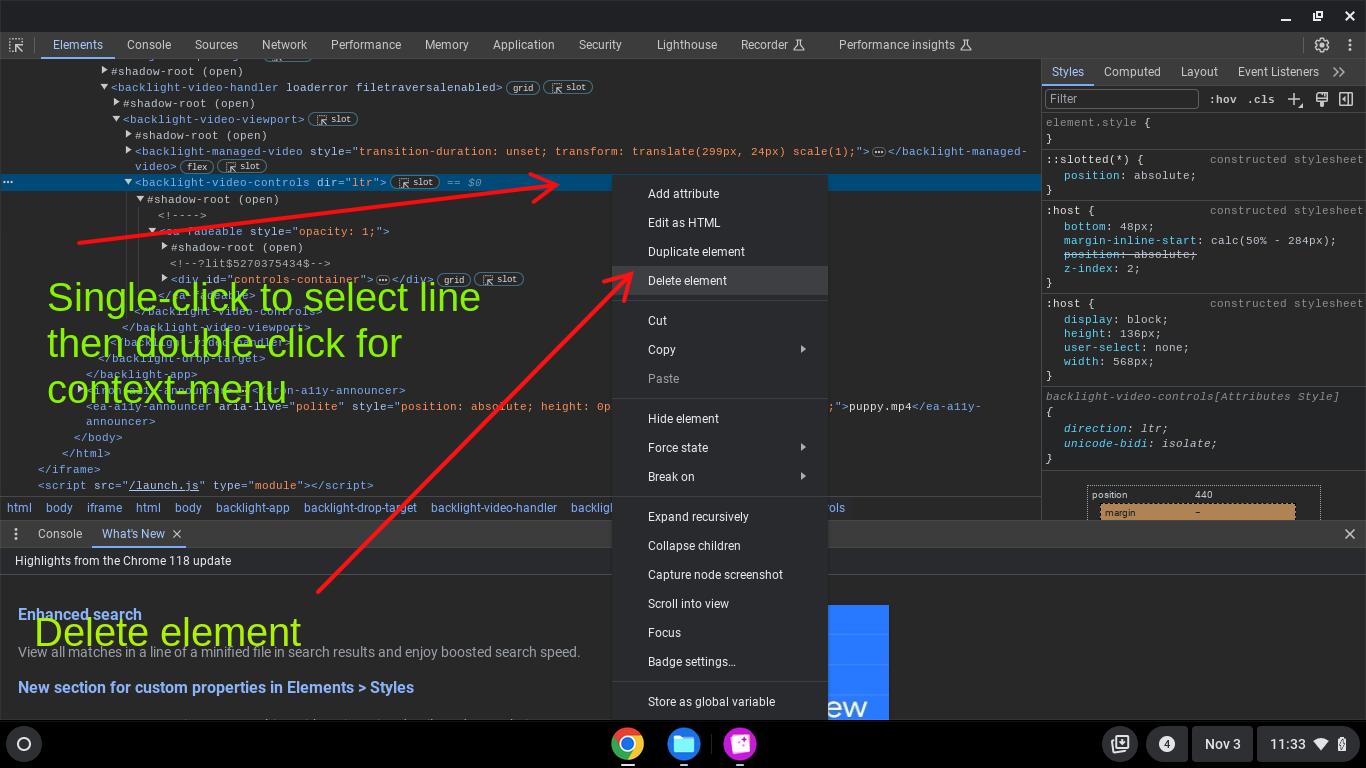
Task: Click slot badge on backlight-video-controls
Action: click(x=415, y=183)
